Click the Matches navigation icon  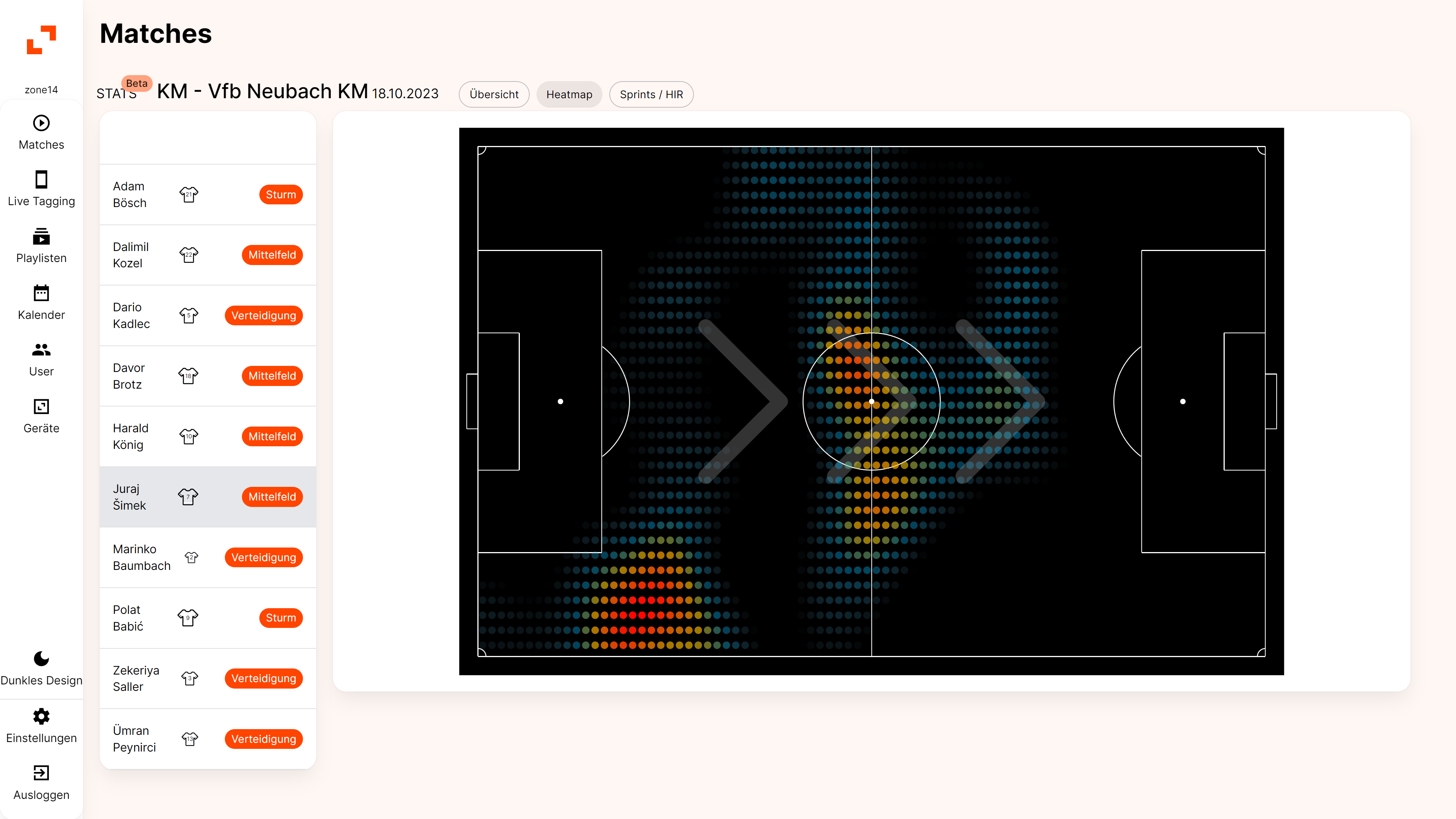[41, 122]
